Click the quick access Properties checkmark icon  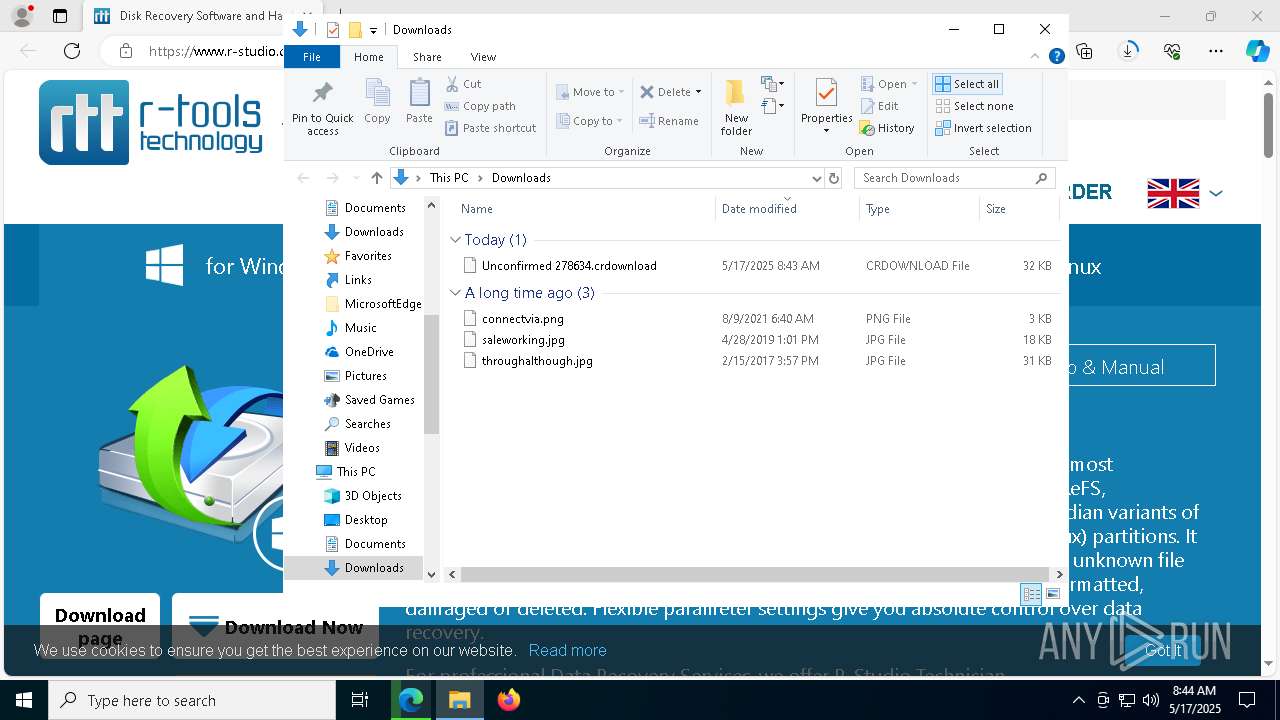[333, 30]
